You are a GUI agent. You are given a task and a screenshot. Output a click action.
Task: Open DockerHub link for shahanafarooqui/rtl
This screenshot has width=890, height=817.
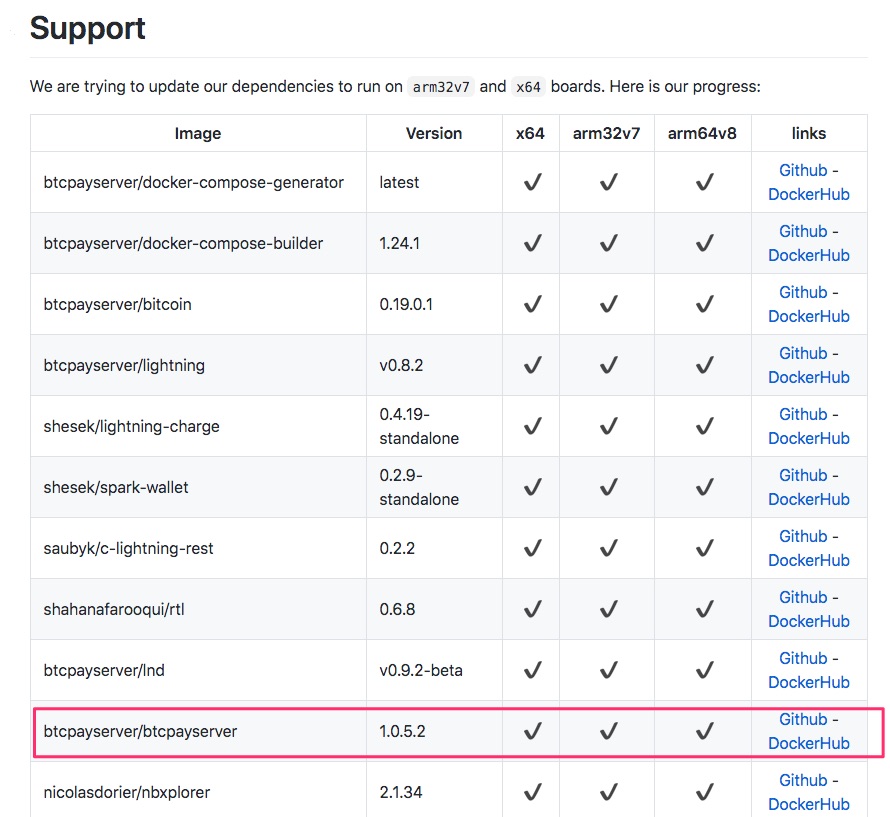(x=808, y=621)
